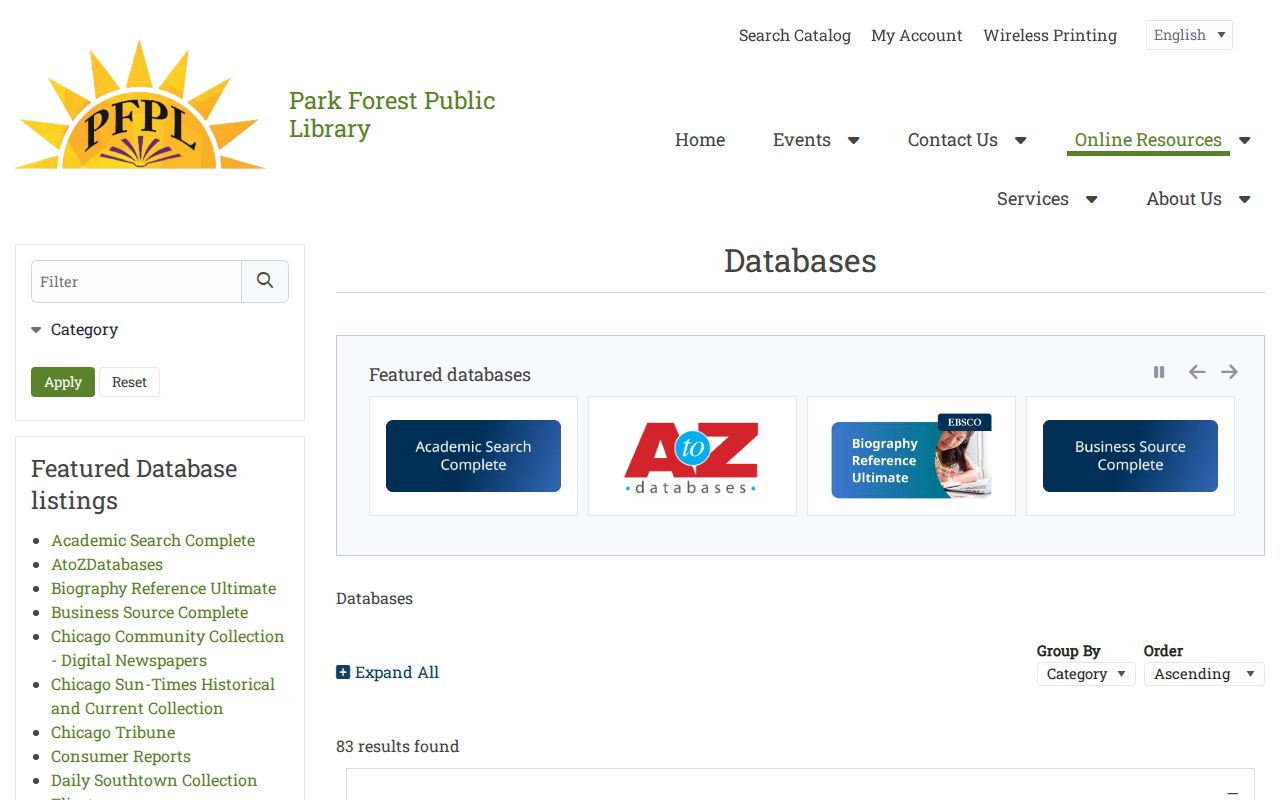Open Biography Reference Ultimate thumbnail
Image resolution: width=1280 pixels, height=800 pixels.
pos(911,456)
